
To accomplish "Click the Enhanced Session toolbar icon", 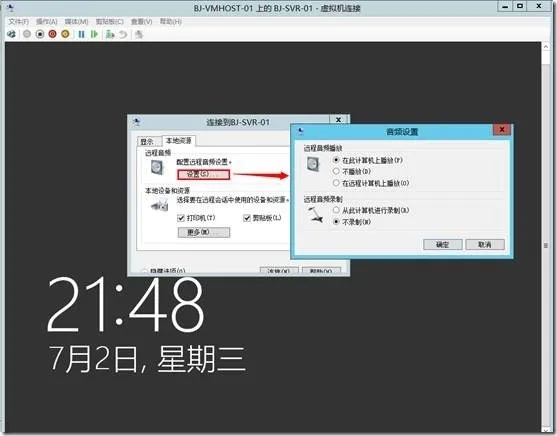I will click(x=139, y=34).
